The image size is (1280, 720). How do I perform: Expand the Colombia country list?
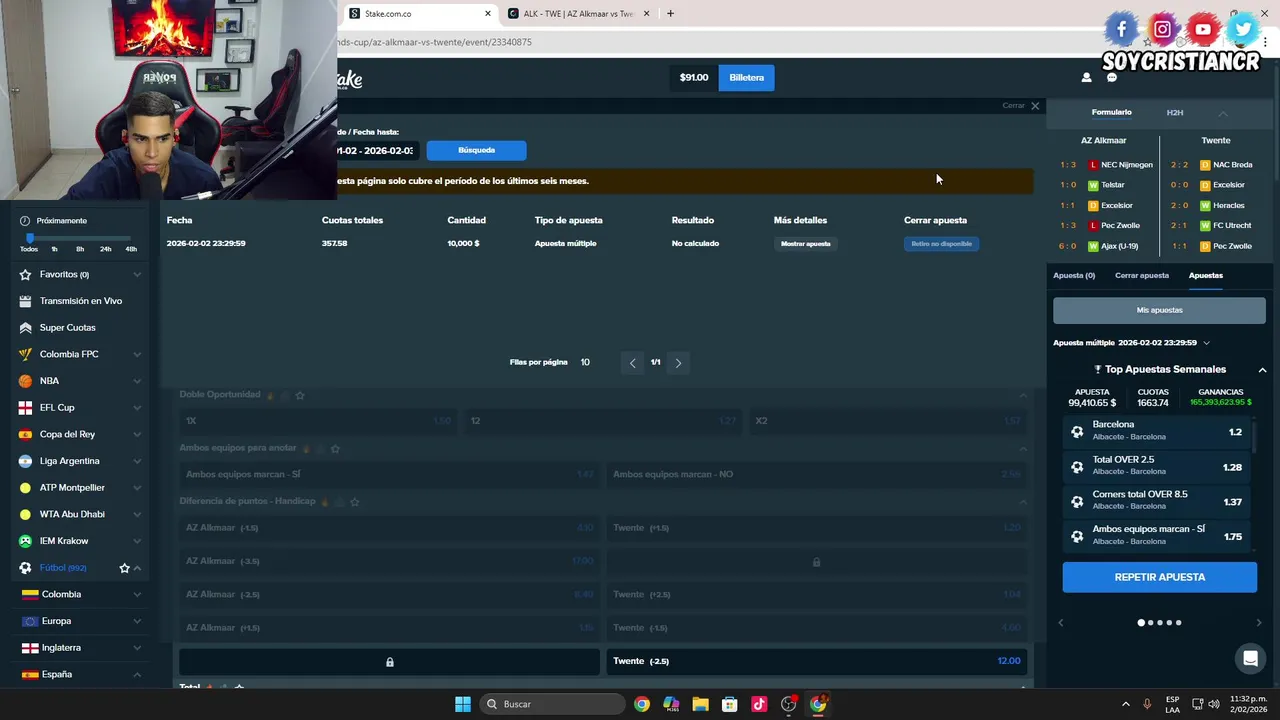click(x=137, y=594)
